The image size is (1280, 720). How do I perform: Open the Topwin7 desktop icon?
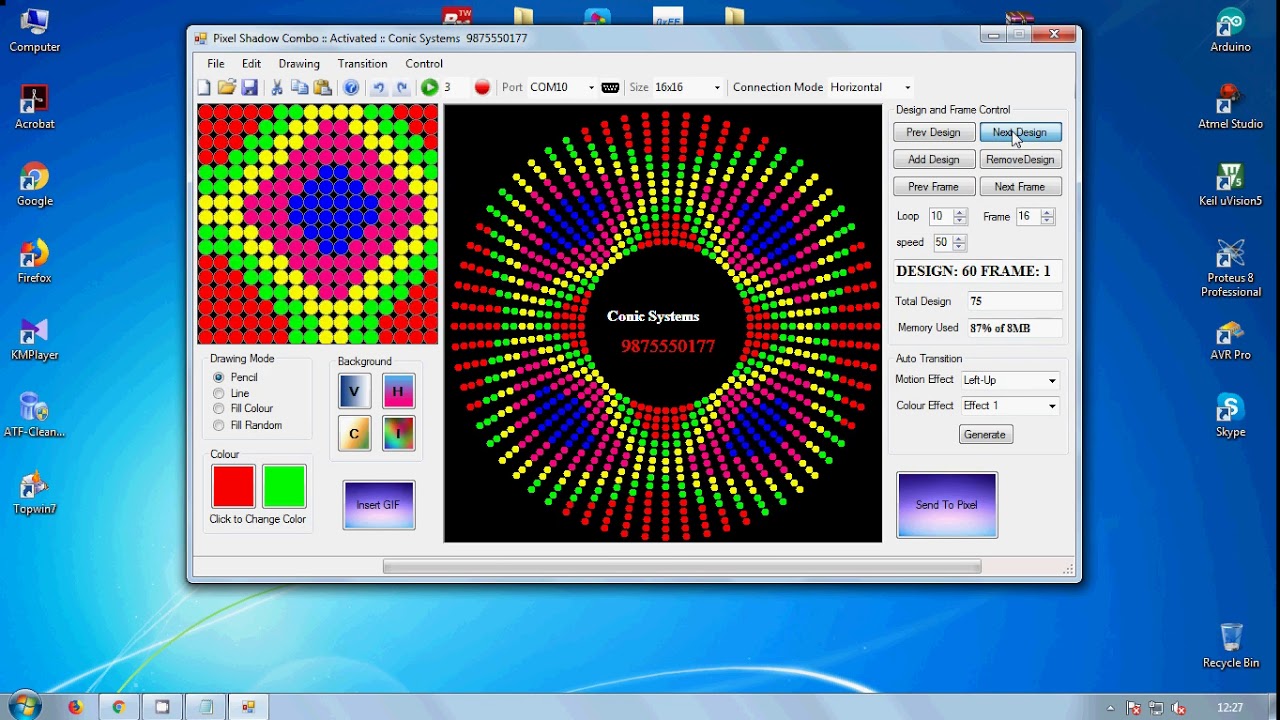click(34, 494)
